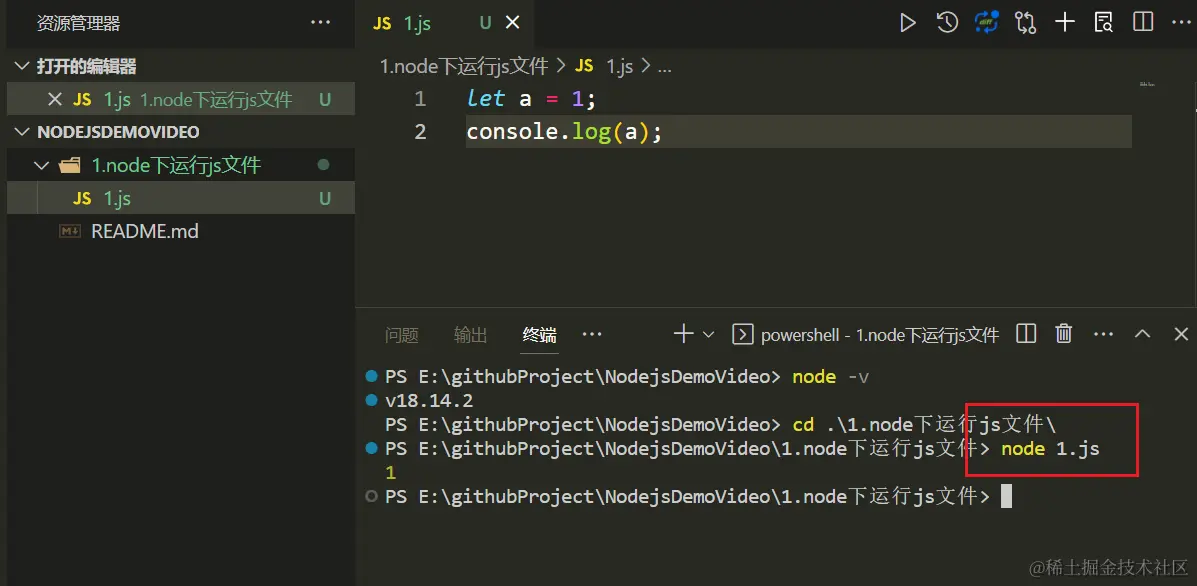Open 1.js in the file tree
Viewport: 1197px width, 586px height.
(x=181, y=198)
